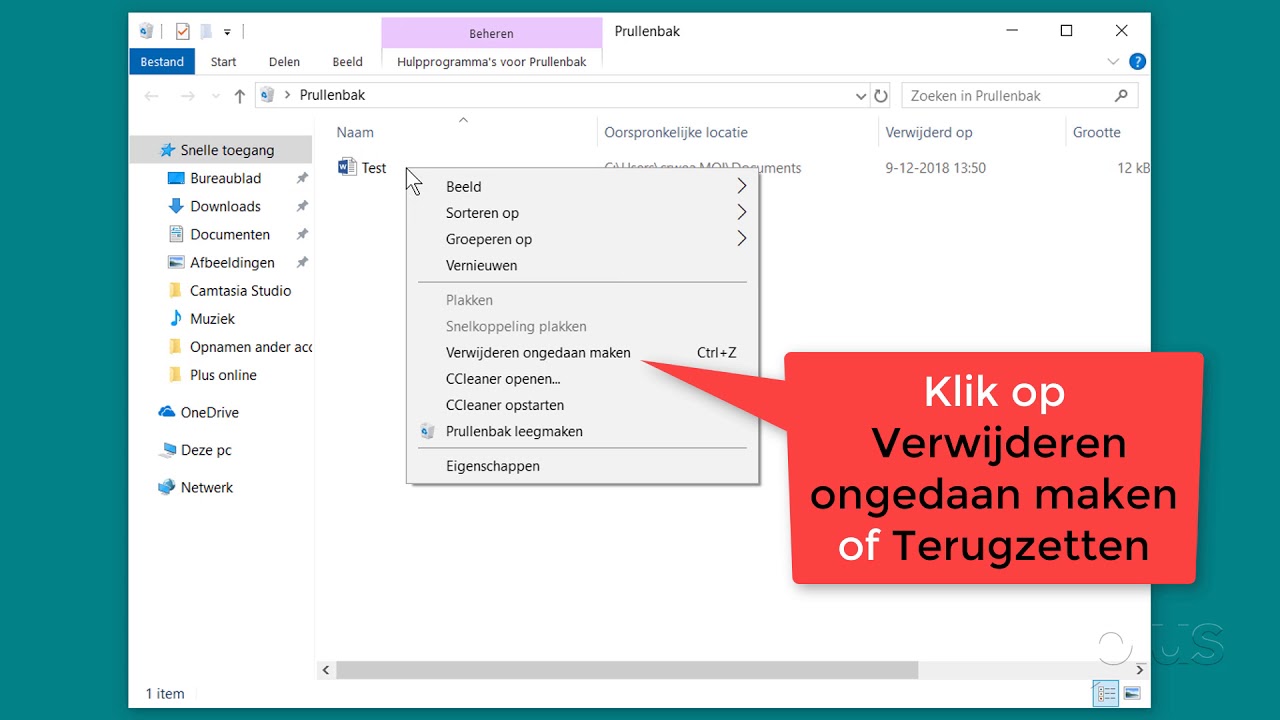Switch to the Delen ribbon tab

tap(284, 62)
